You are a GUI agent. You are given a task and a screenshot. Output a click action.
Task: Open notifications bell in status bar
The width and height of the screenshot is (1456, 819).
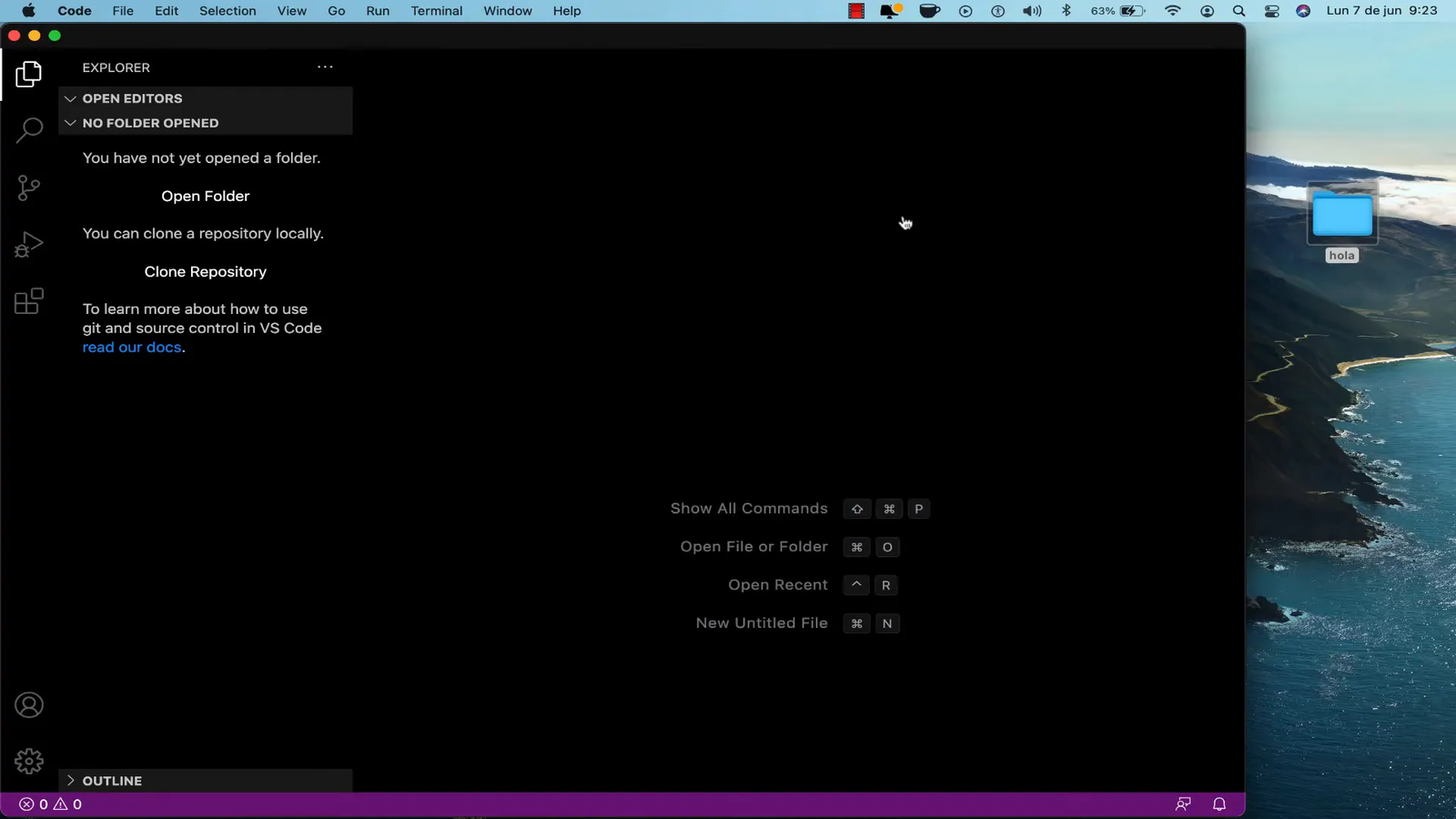tap(1219, 804)
